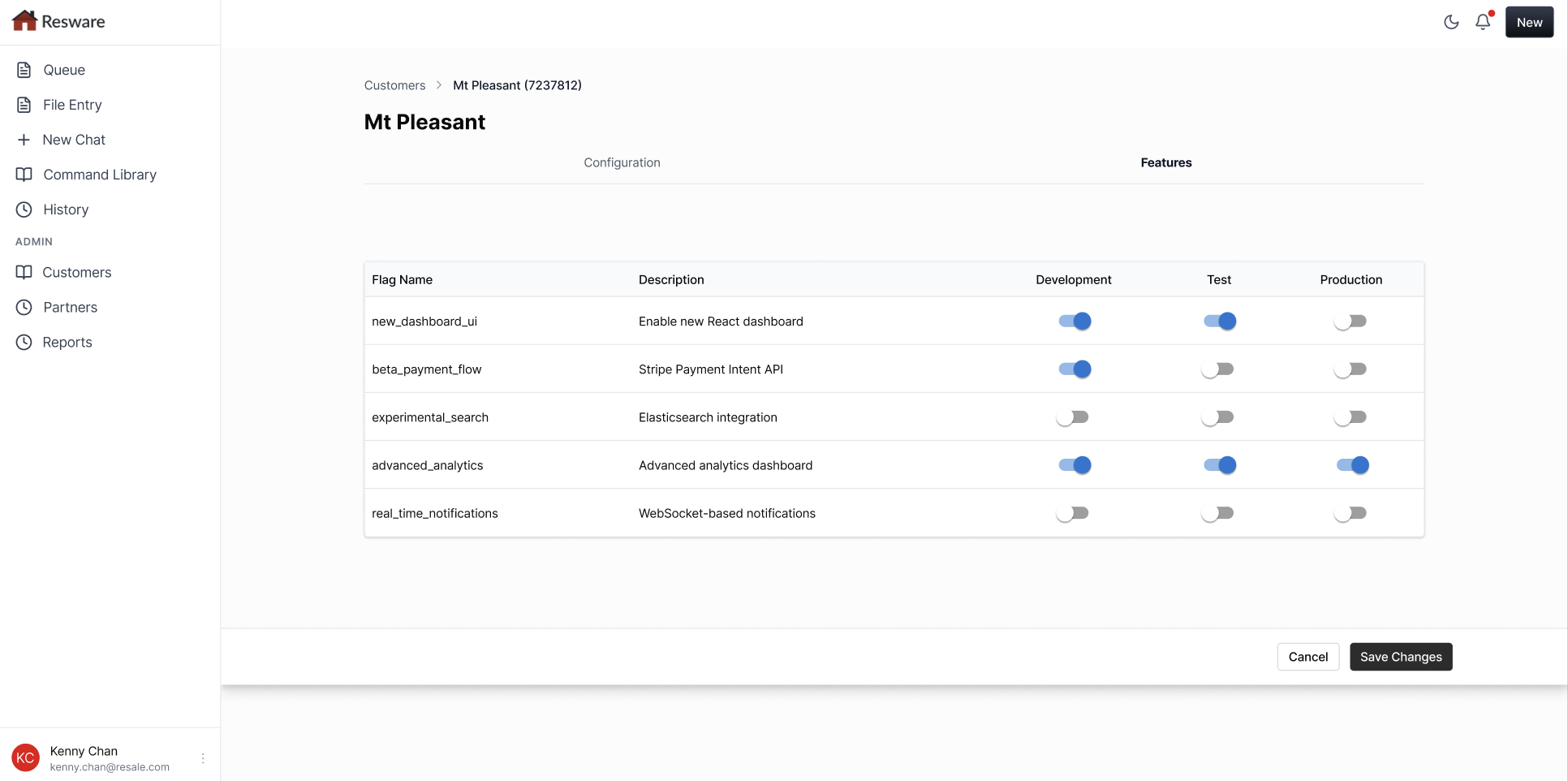The image size is (1568, 781).
Task: Click the Command Library book icon
Action: [24, 175]
